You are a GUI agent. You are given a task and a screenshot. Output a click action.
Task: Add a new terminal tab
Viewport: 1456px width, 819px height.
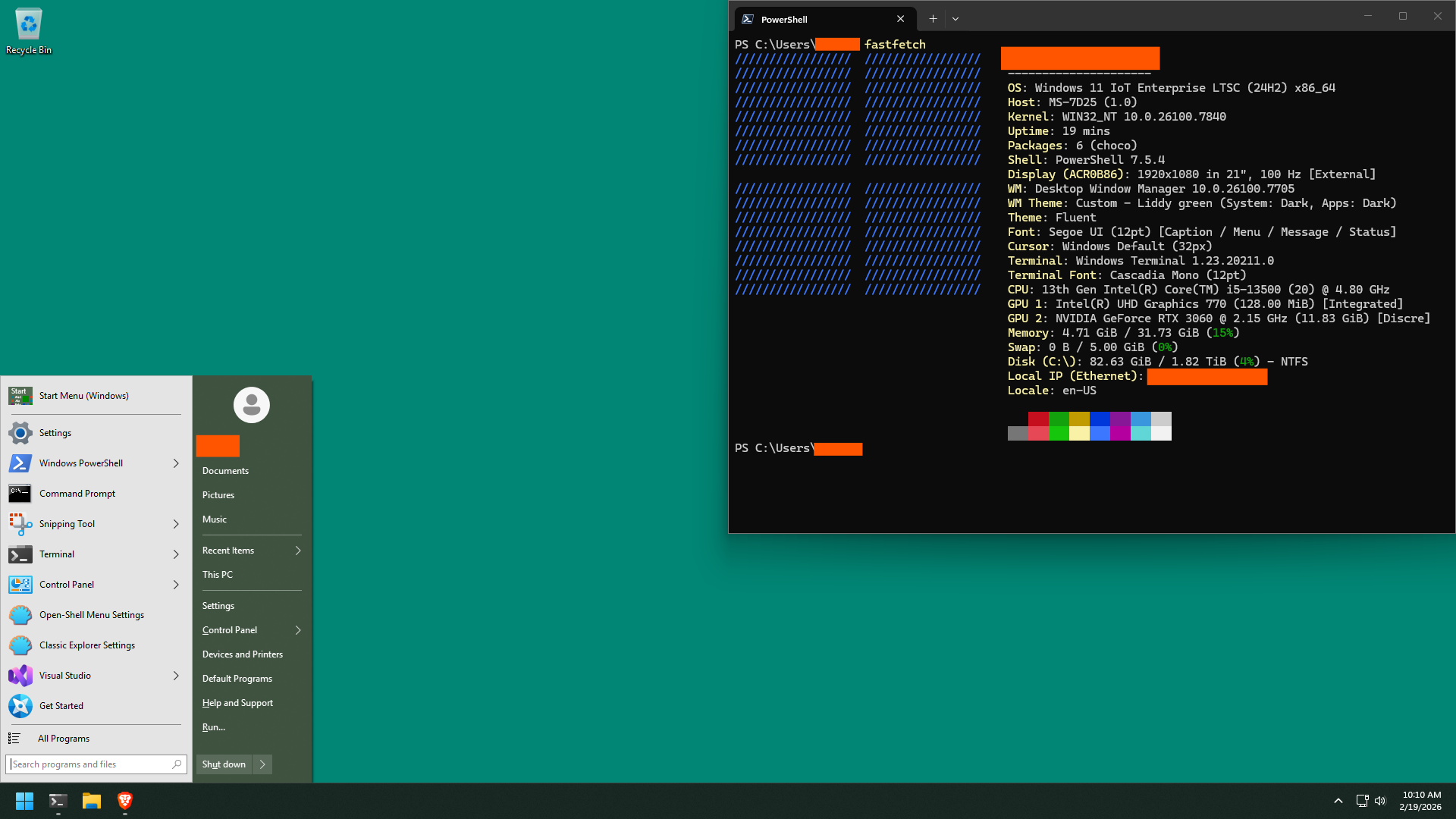tap(933, 19)
